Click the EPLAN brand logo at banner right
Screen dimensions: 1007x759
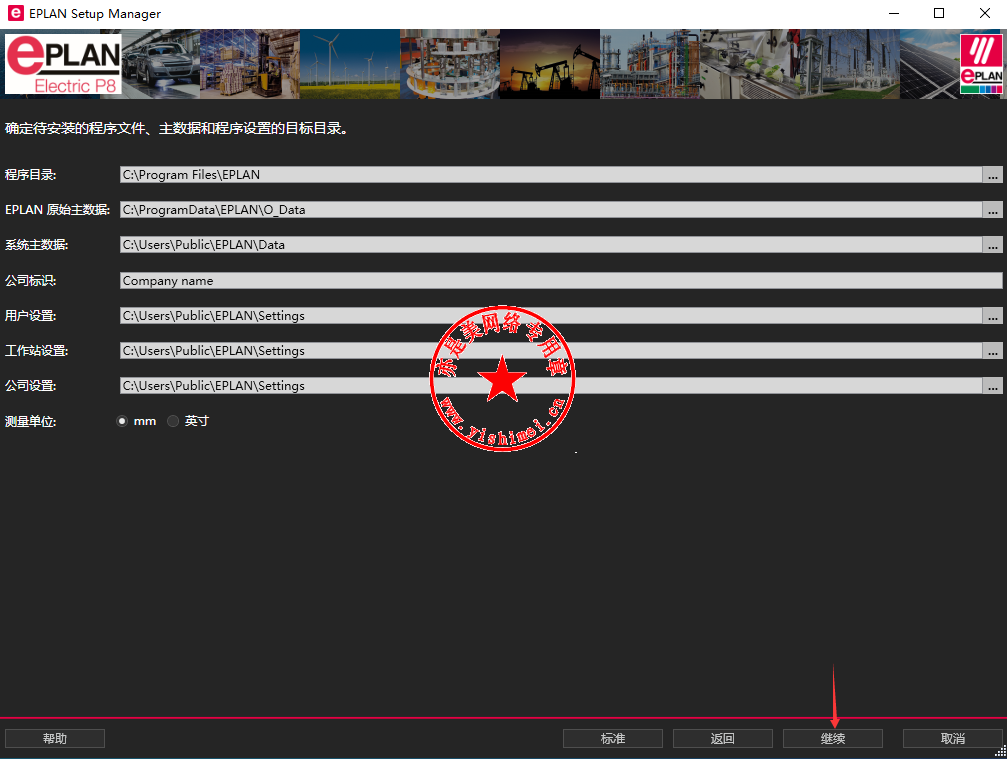(x=981, y=64)
